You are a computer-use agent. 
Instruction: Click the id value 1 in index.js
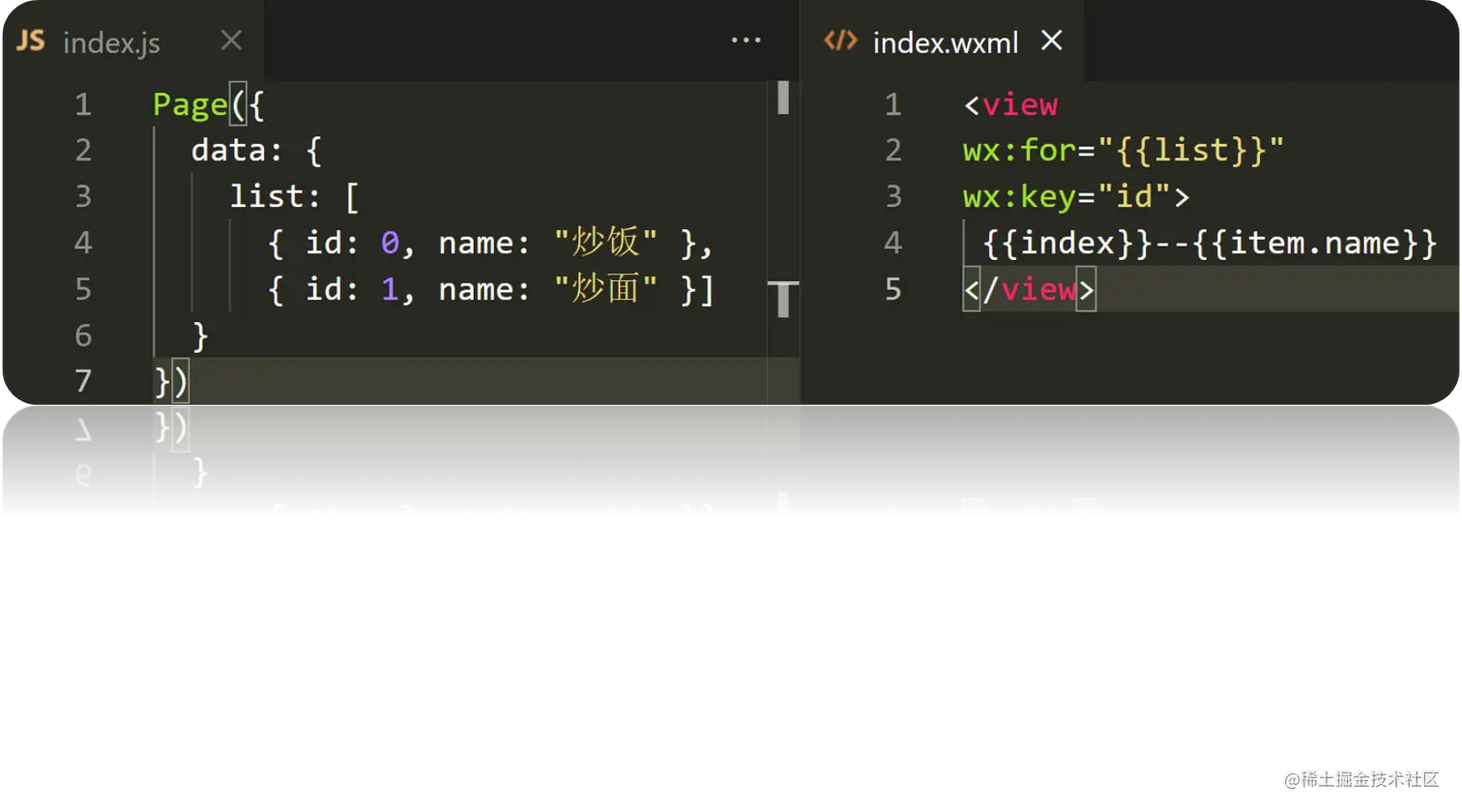point(390,289)
